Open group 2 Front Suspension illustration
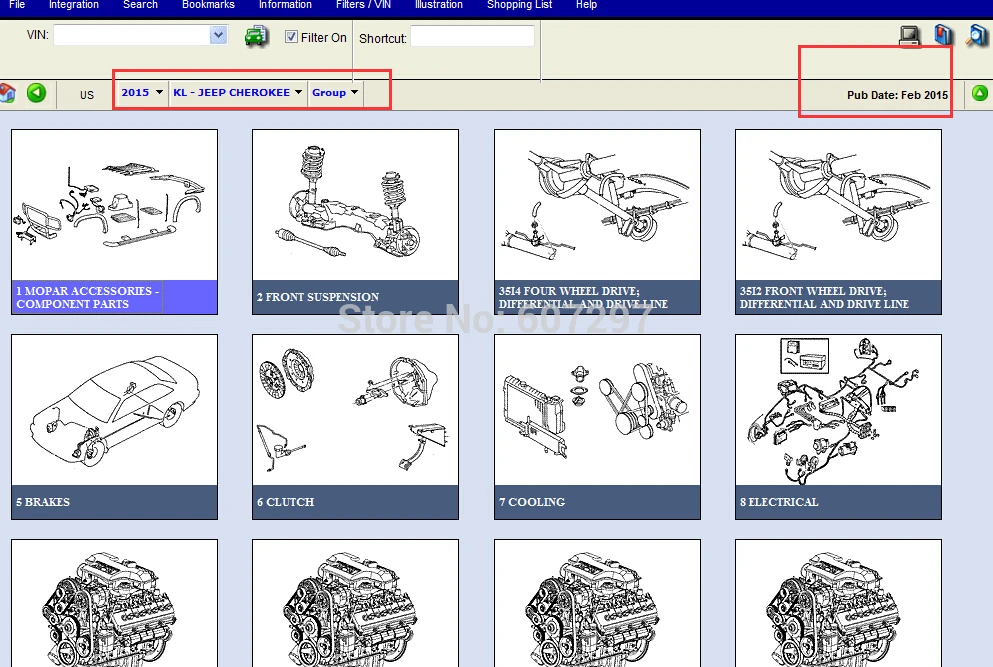This screenshot has height=667, width=993. point(355,205)
